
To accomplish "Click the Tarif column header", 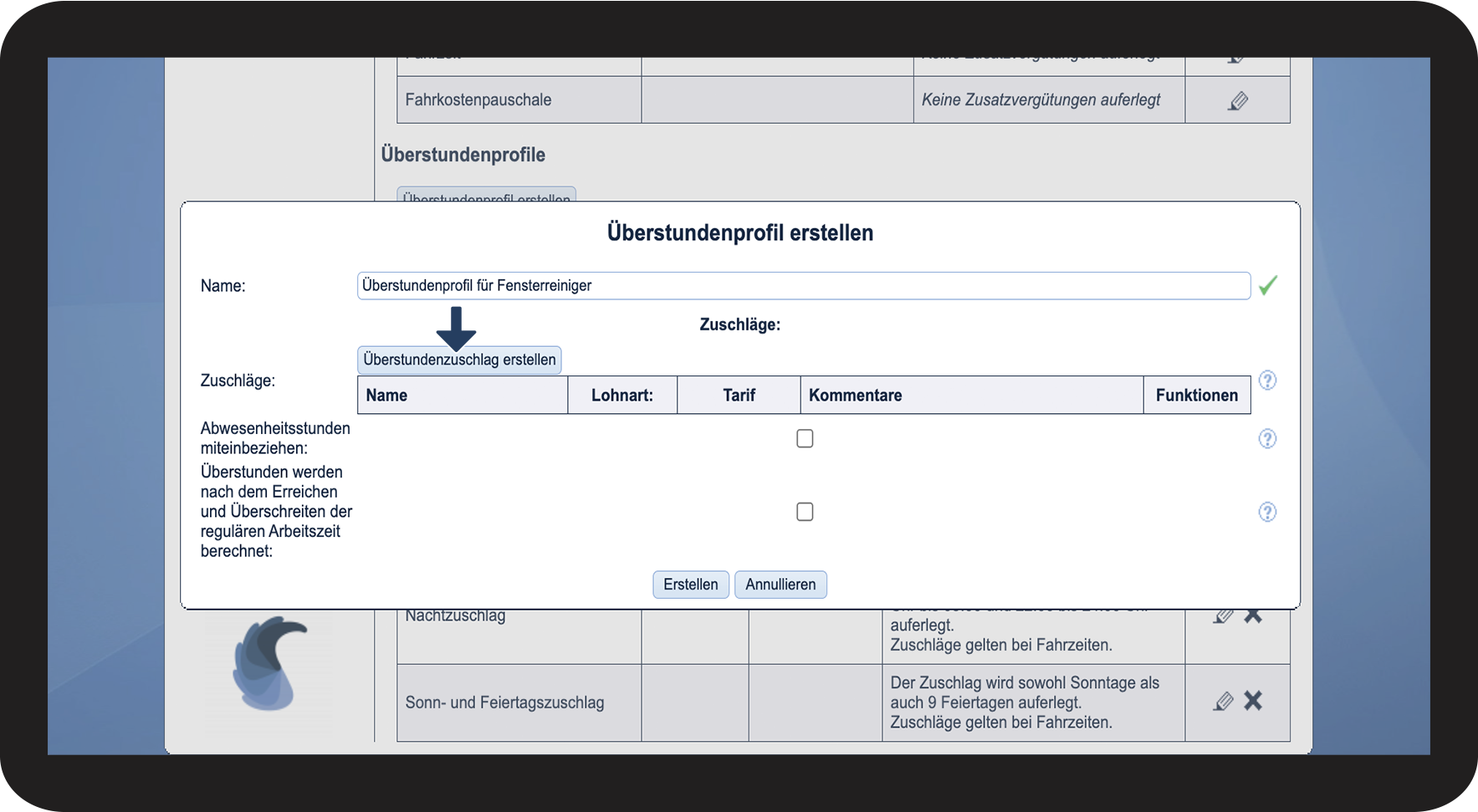I will coord(739,396).
